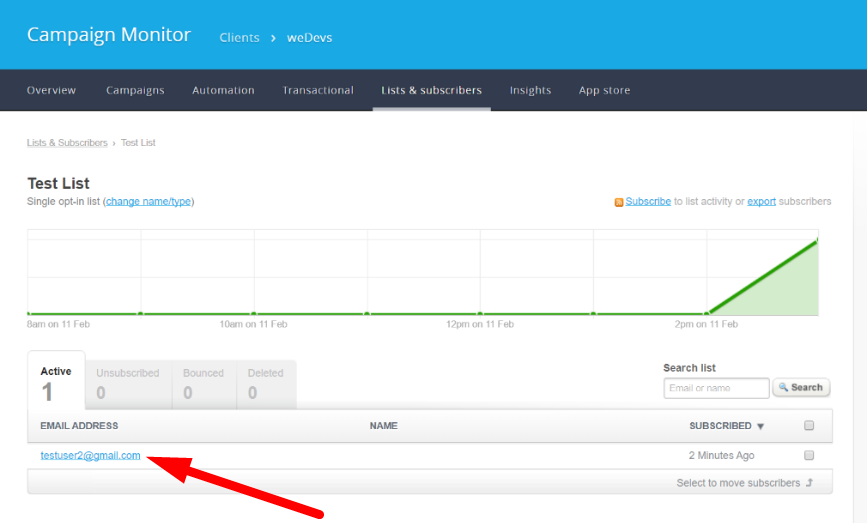The height and width of the screenshot is (523, 867).
Task: Focus the Email or name search field
Action: [x=716, y=388]
